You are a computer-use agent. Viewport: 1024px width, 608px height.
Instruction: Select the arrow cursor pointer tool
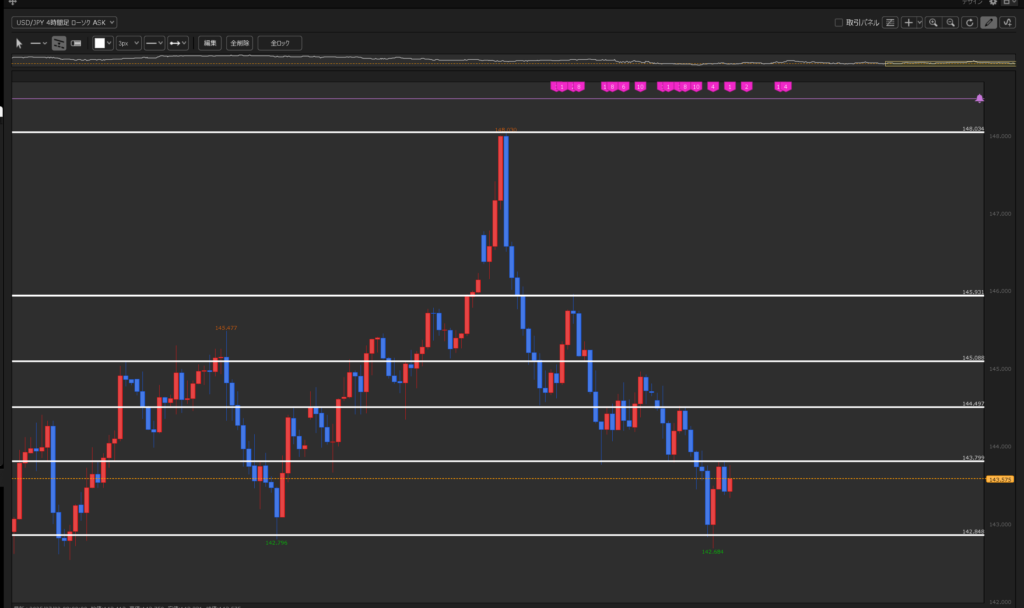point(19,43)
